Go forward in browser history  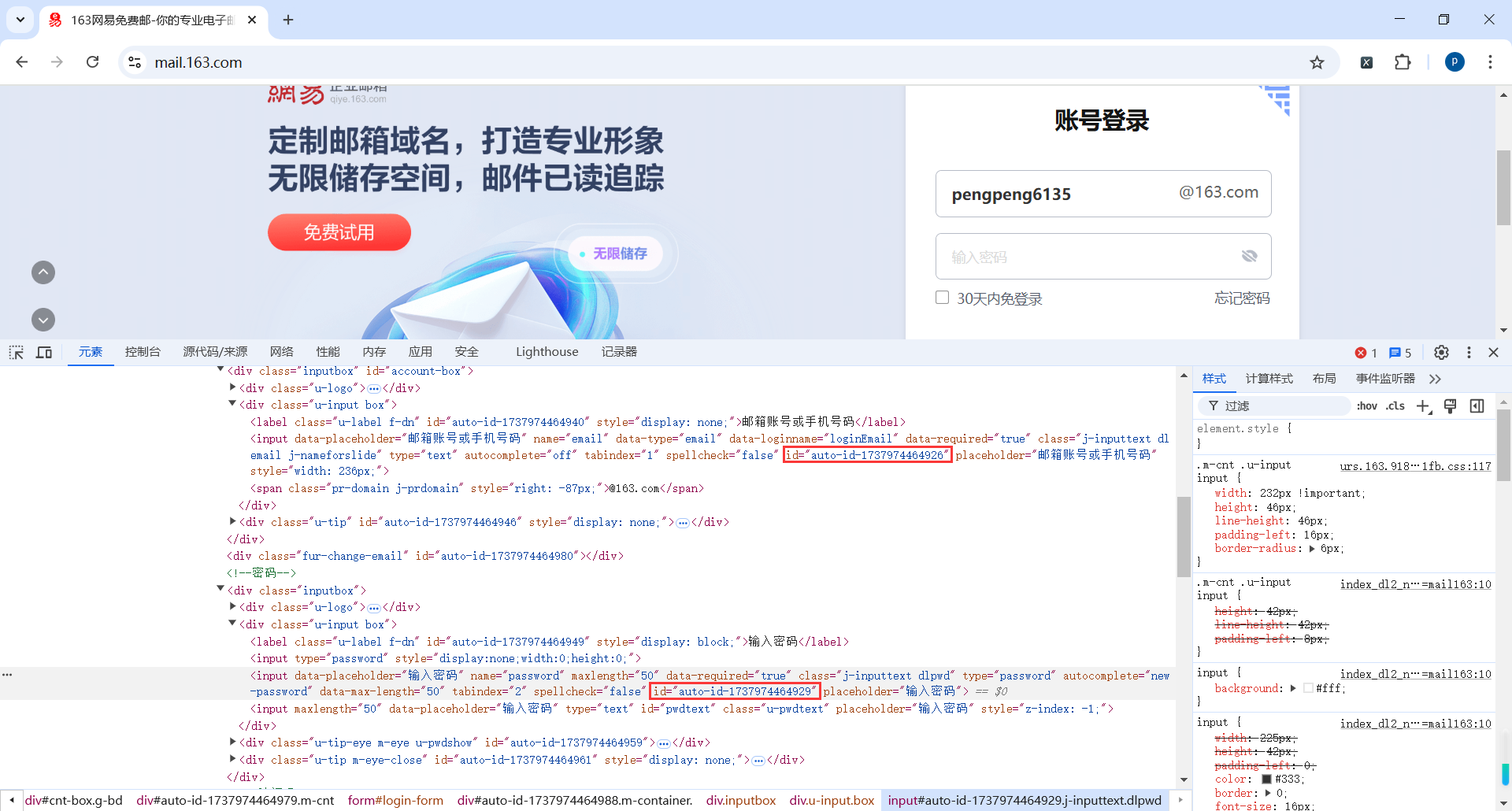click(57, 62)
